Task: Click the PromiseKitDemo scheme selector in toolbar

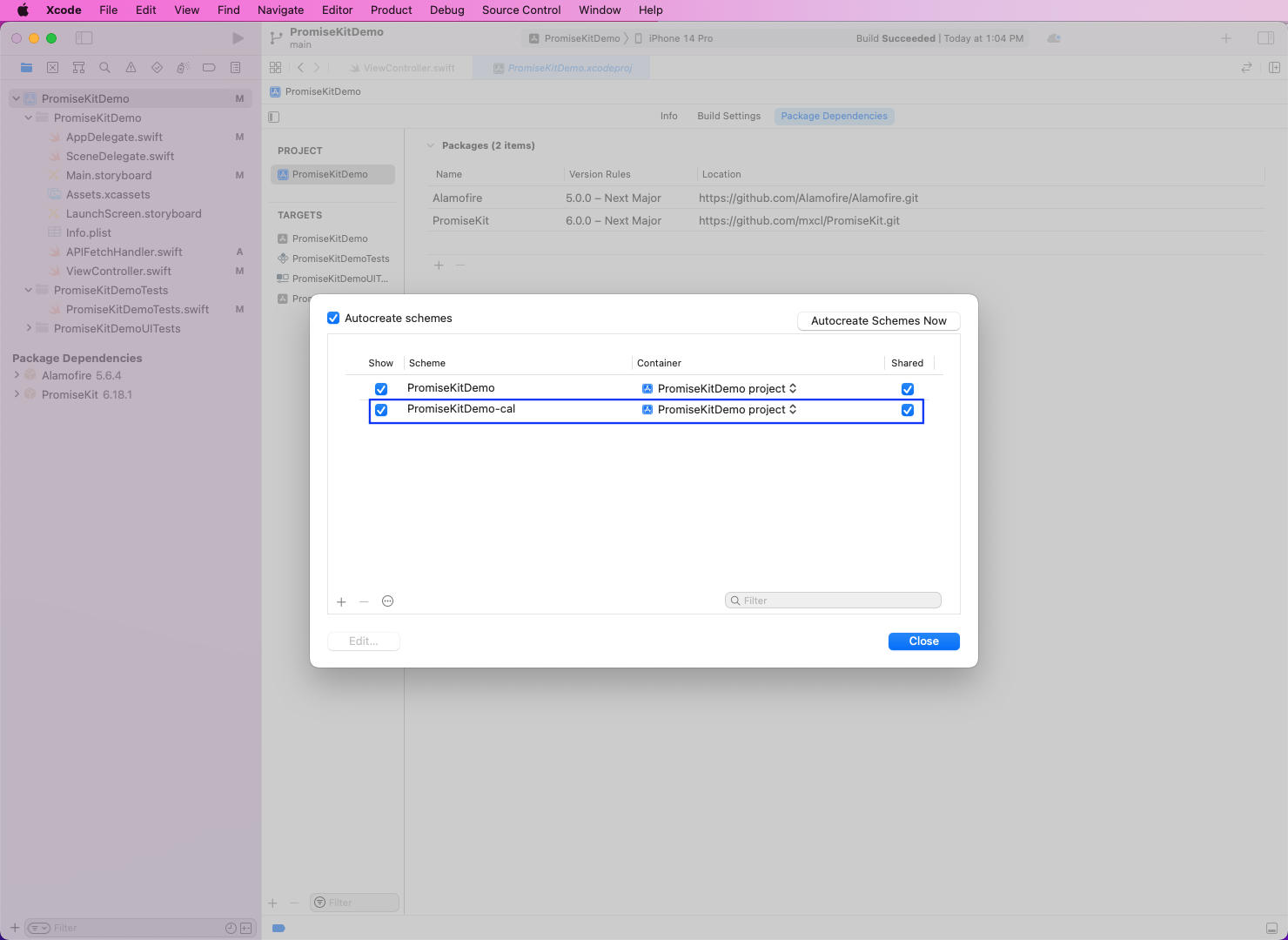Action: pyautogui.click(x=574, y=38)
